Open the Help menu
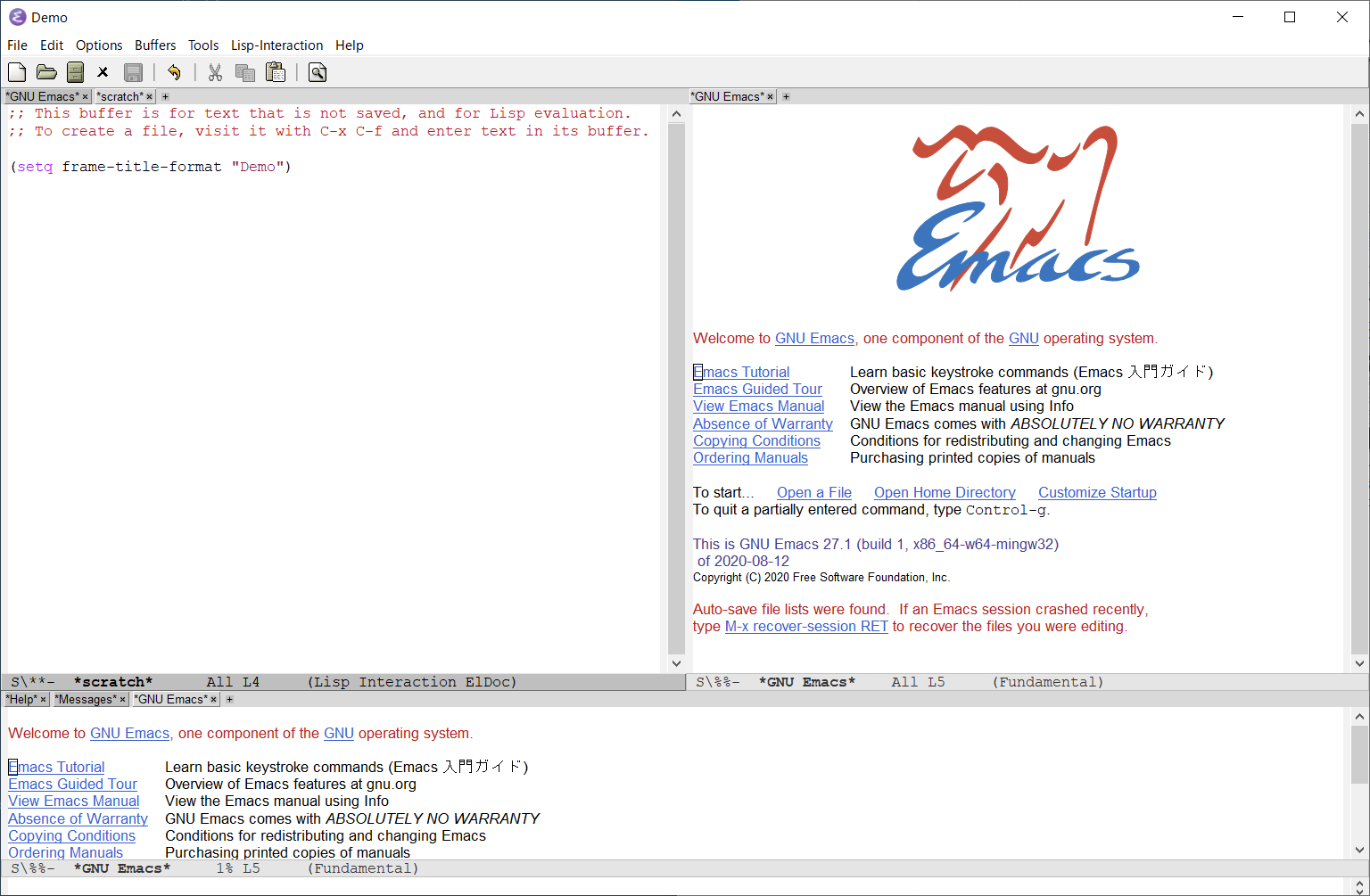Screen dimensions: 1370x896 (x=350, y=45)
